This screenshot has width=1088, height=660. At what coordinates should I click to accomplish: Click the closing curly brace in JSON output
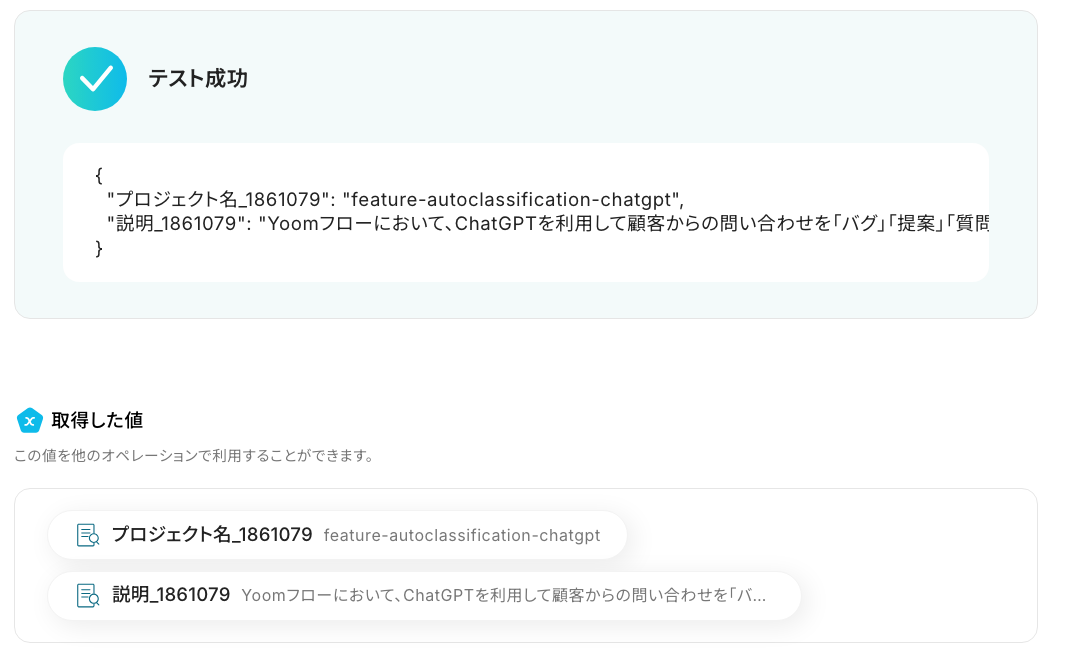coord(99,248)
